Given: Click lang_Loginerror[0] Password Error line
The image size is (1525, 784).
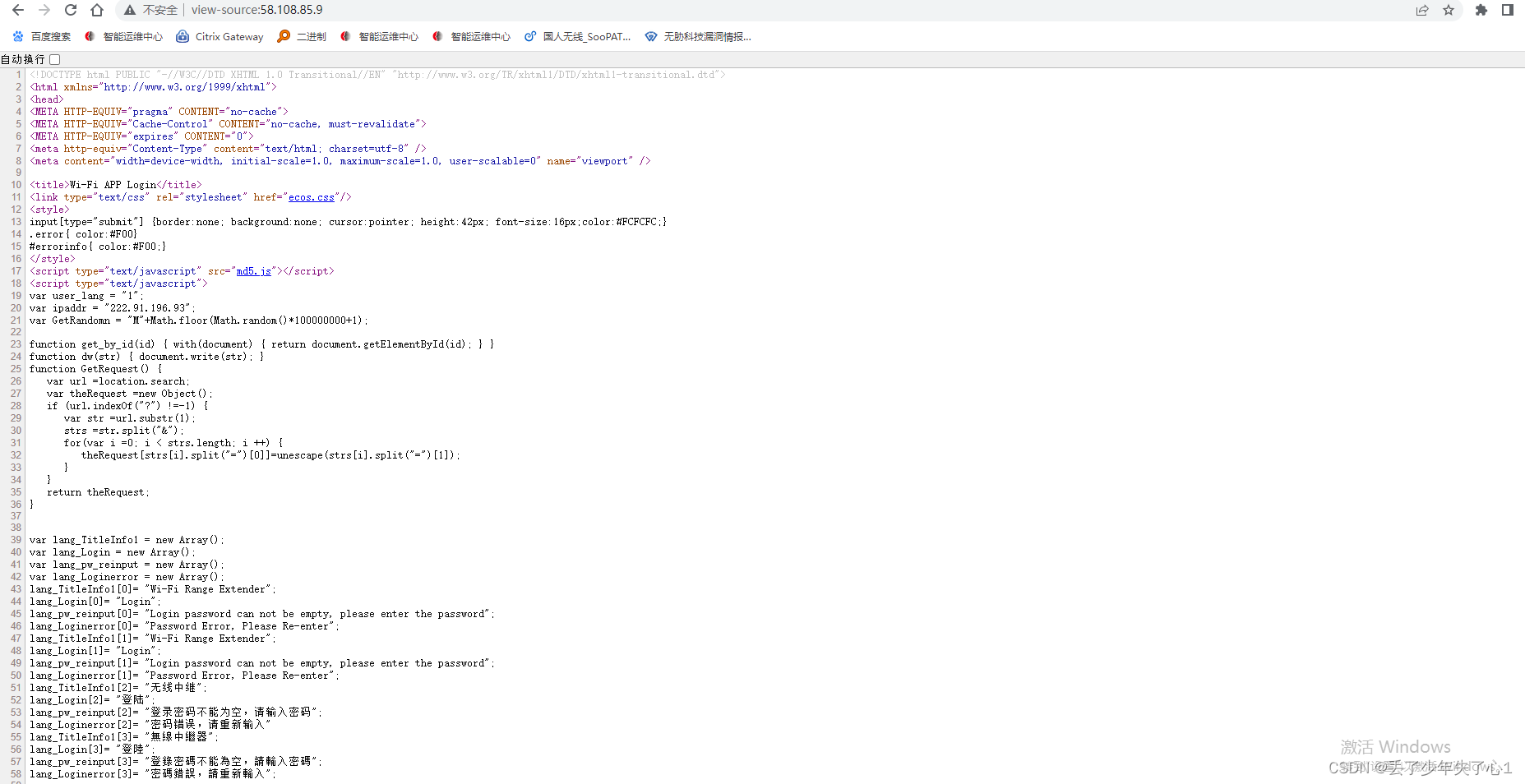Looking at the screenshot, I should tap(184, 626).
